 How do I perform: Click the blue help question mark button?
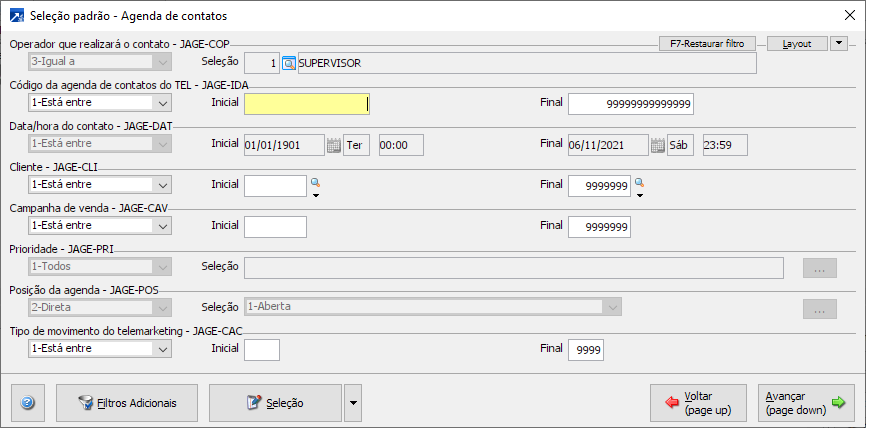[28, 403]
